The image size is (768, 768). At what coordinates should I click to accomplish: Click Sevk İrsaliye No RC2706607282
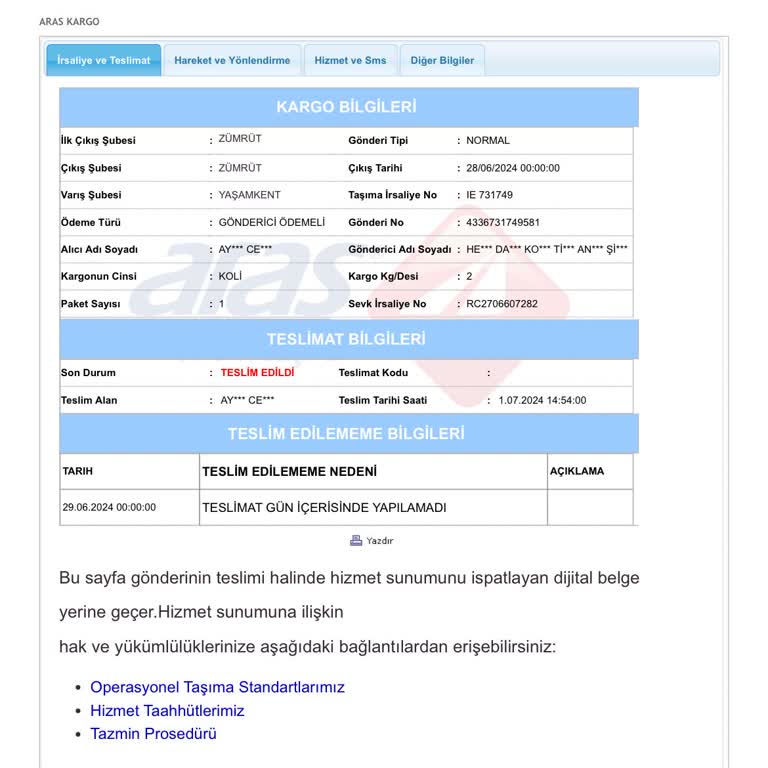[502, 304]
